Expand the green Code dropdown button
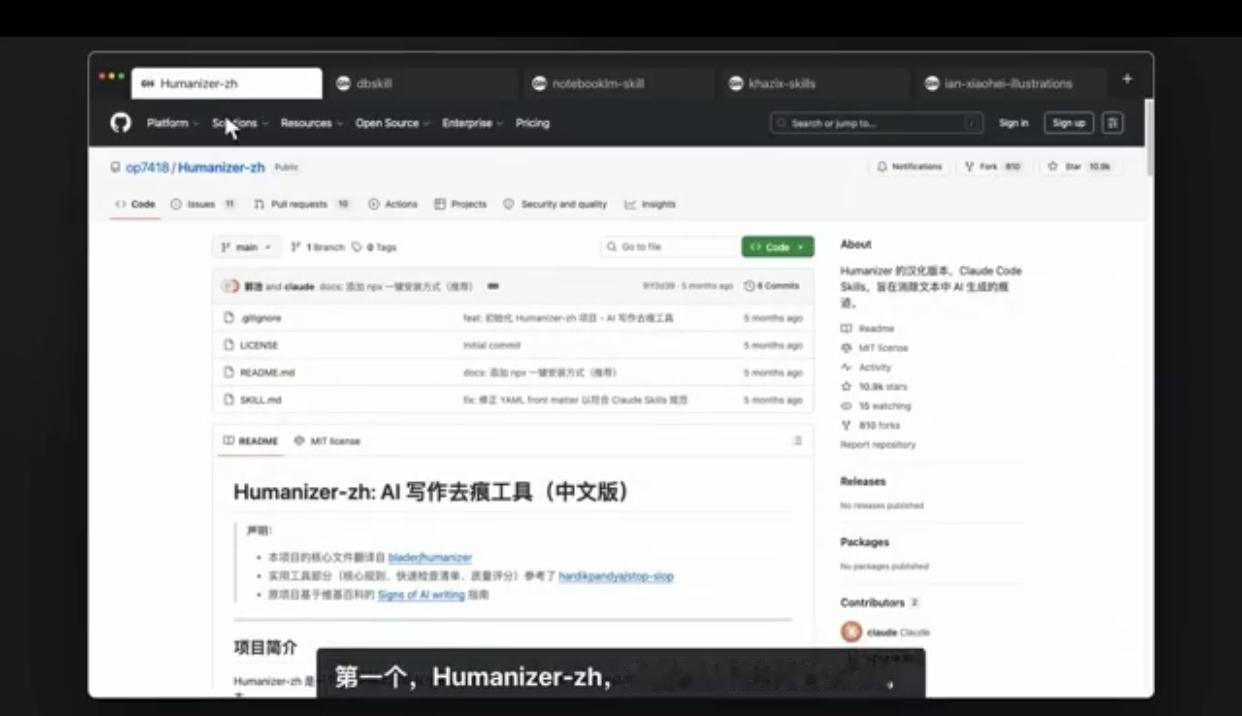The height and width of the screenshot is (716, 1242). [777, 247]
